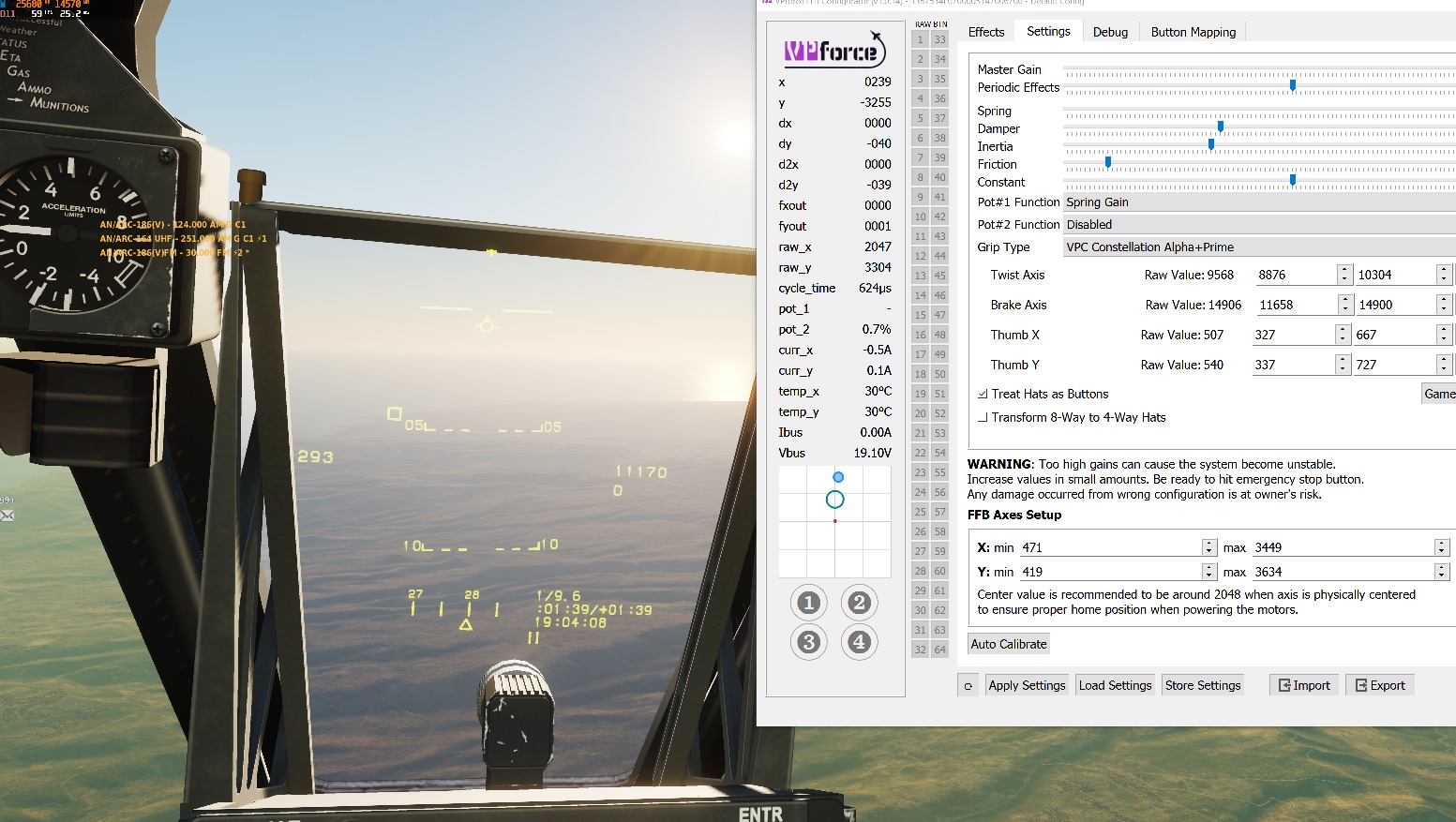The width and height of the screenshot is (1456, 822).
Task: Click the raw_y value 3304
Action: [x=878, y=268]
